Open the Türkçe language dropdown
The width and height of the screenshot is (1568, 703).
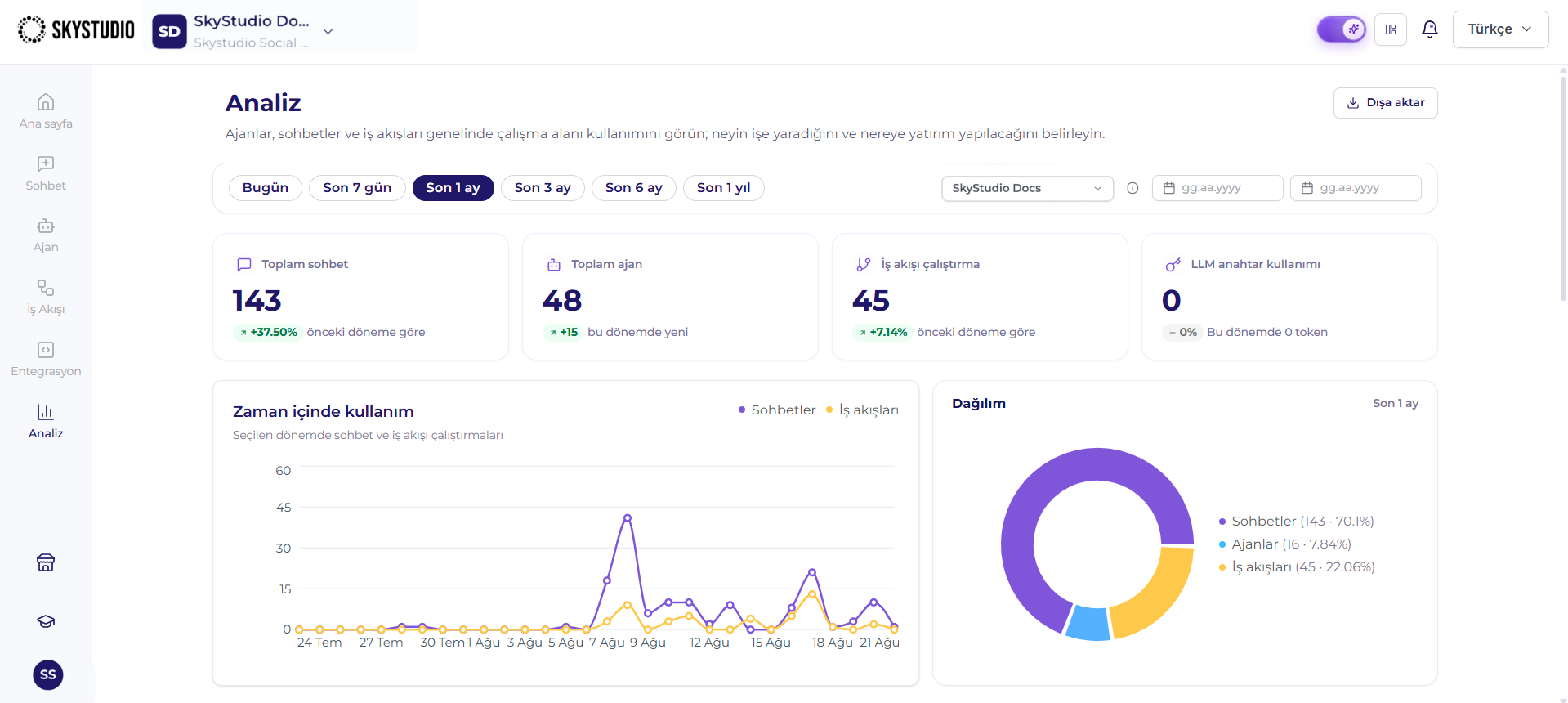[1500, 29]
